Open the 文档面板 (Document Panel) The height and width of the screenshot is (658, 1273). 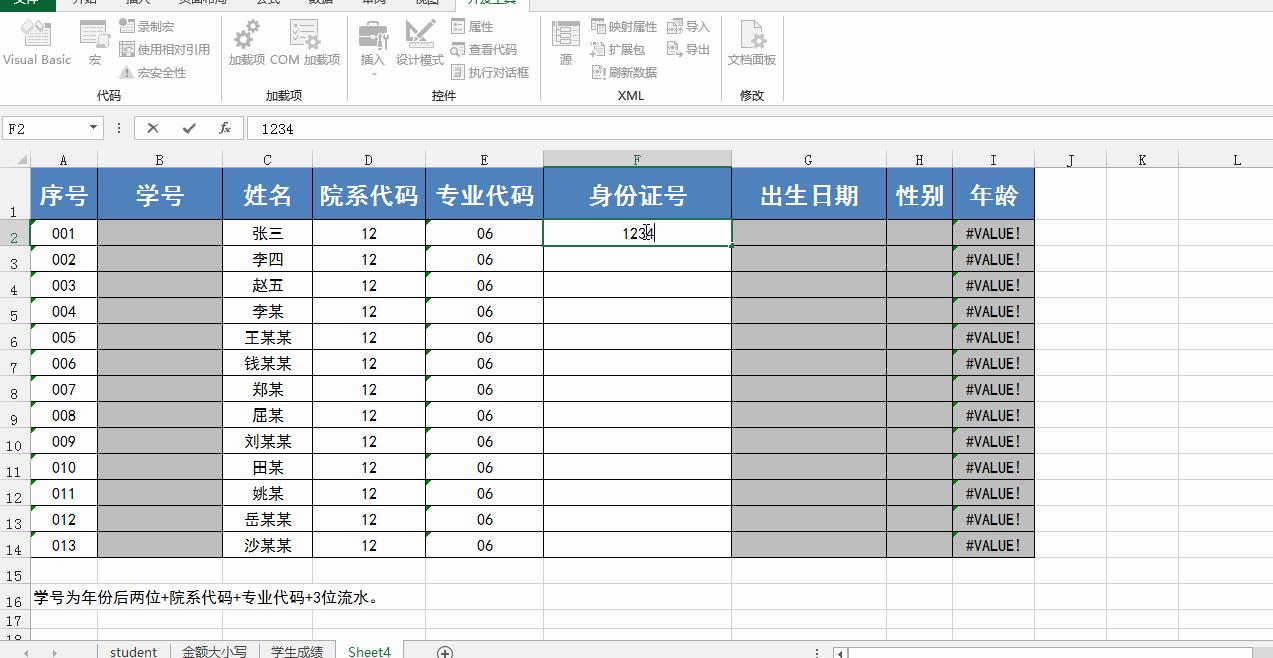click(752, 45)
